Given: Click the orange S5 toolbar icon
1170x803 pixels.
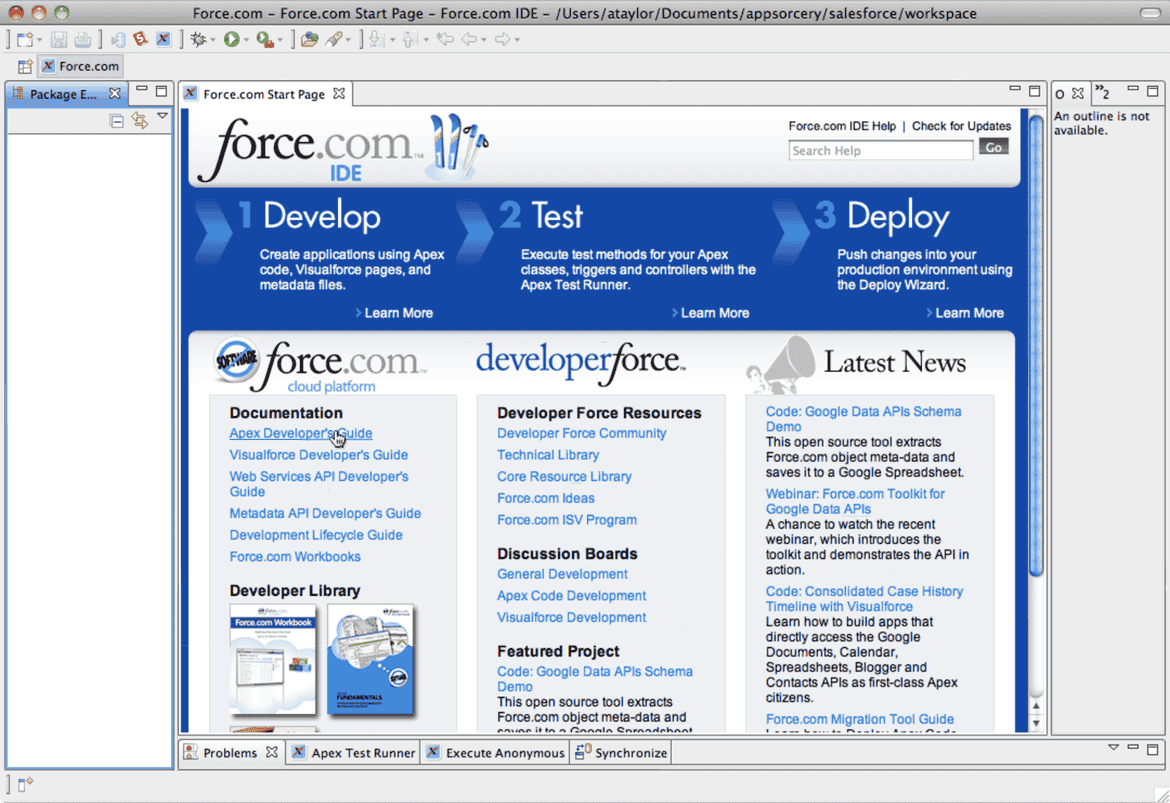Looking at the screenshot, I should tap(140, 39).
